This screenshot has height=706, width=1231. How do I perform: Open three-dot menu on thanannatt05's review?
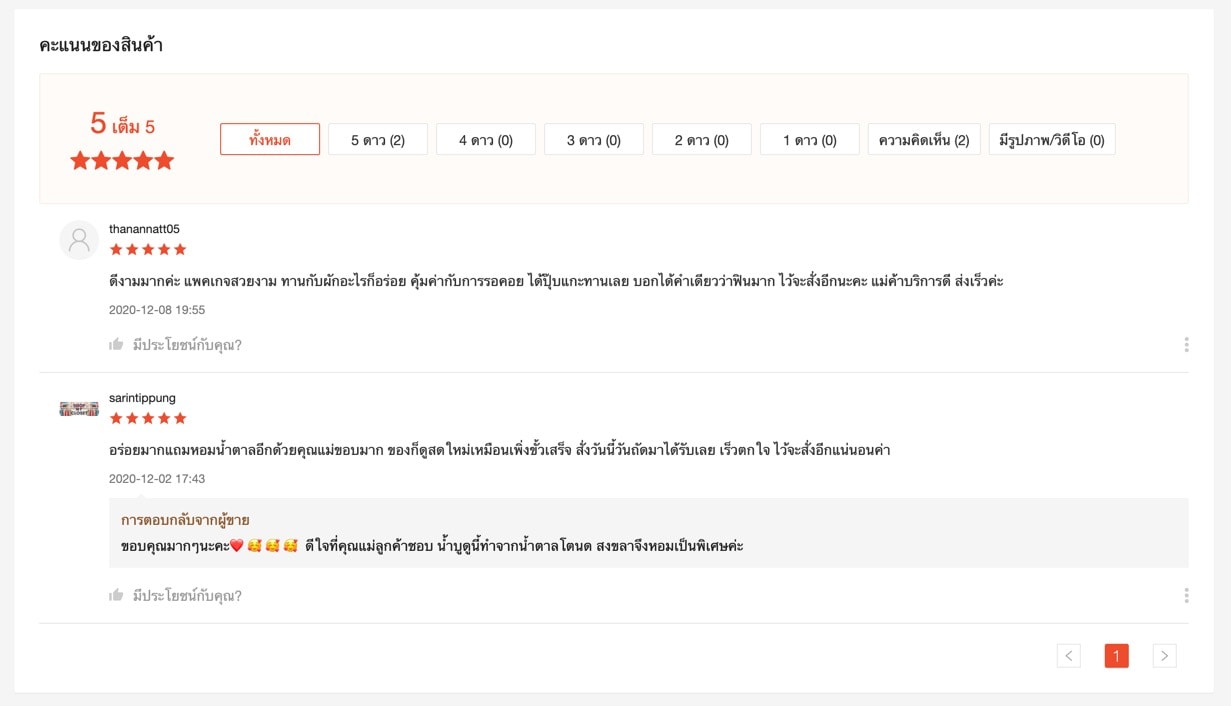point(1186,345)
